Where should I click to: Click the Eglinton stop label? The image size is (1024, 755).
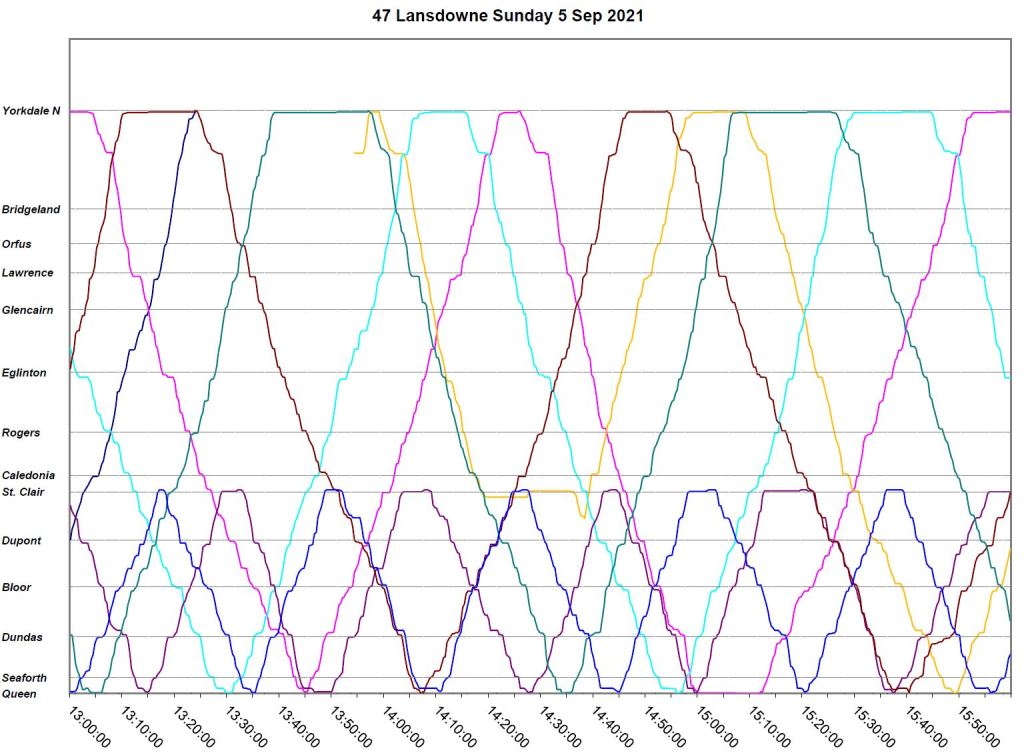pos(24,373)
